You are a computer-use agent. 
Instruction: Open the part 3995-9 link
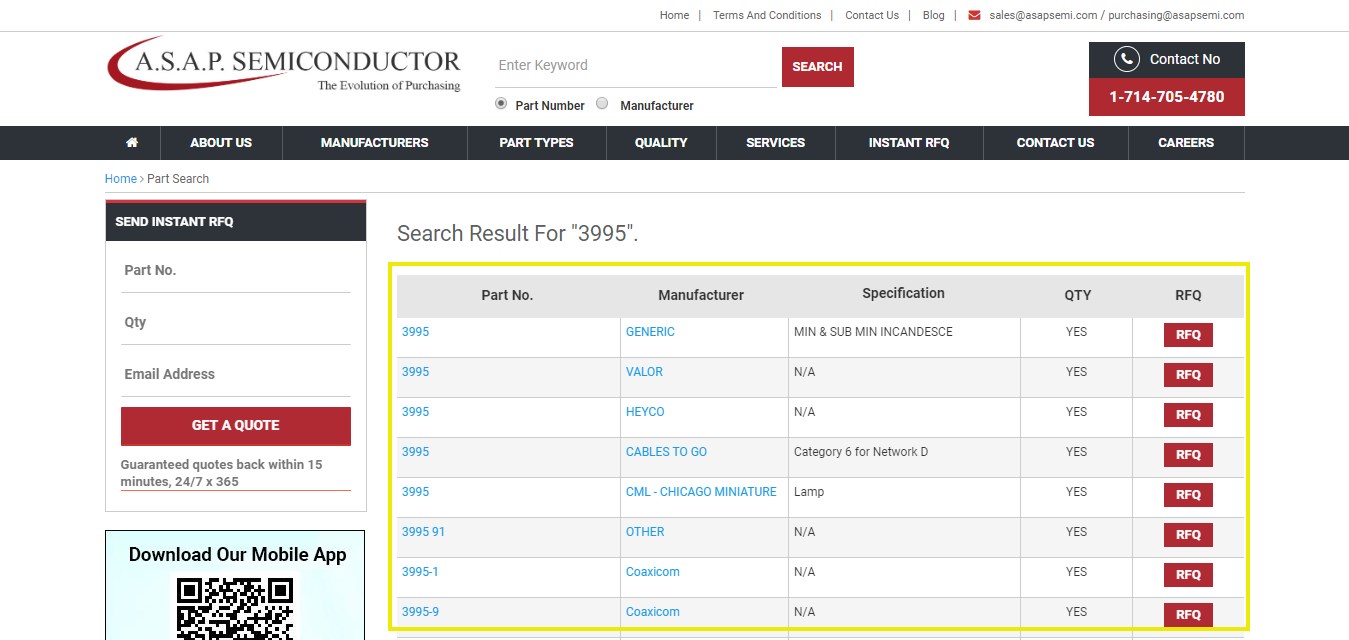coord(420,612)
